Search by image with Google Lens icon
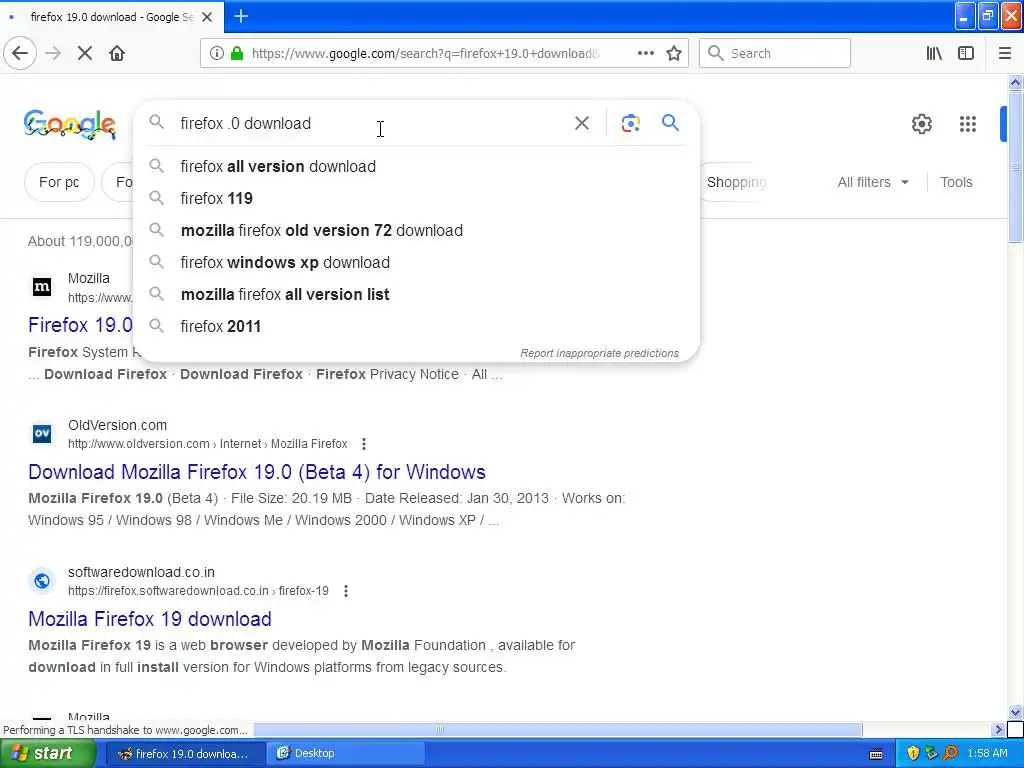 point(630,123)
